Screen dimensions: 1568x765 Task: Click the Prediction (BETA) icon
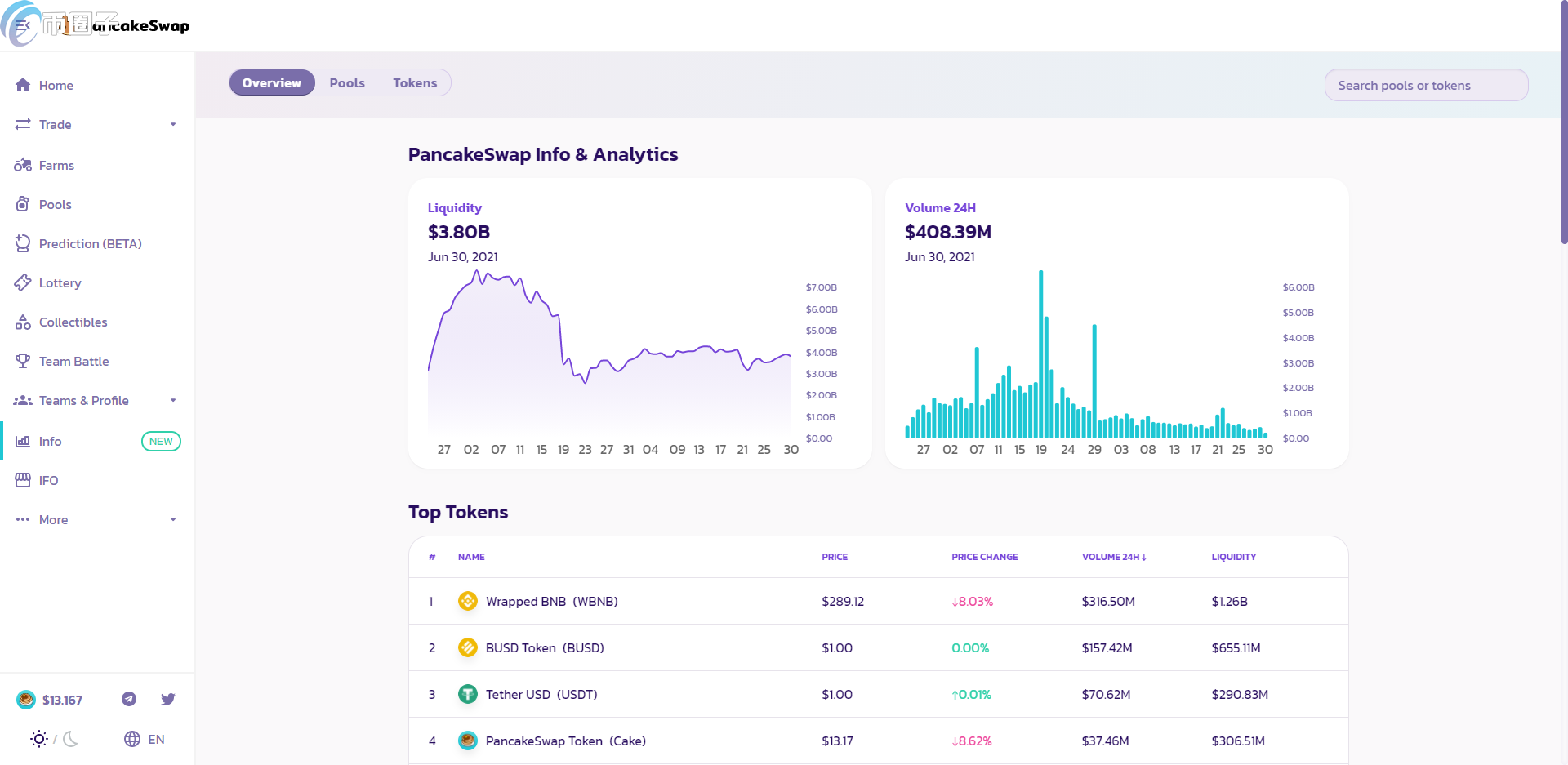click(23, 243)
